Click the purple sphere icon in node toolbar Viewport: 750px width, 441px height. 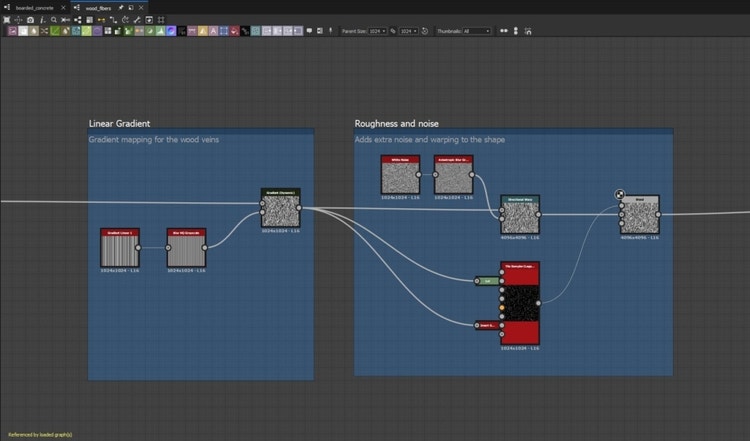pyautogui.click(x=171, y=31)
